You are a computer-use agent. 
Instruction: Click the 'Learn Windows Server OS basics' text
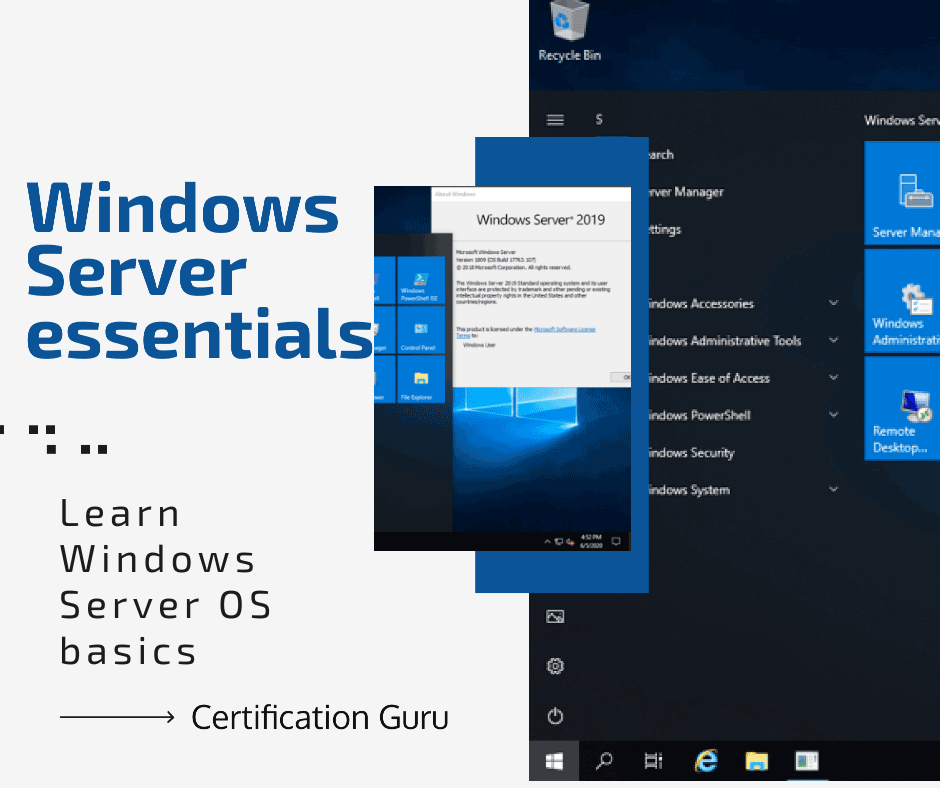(166, 582)
